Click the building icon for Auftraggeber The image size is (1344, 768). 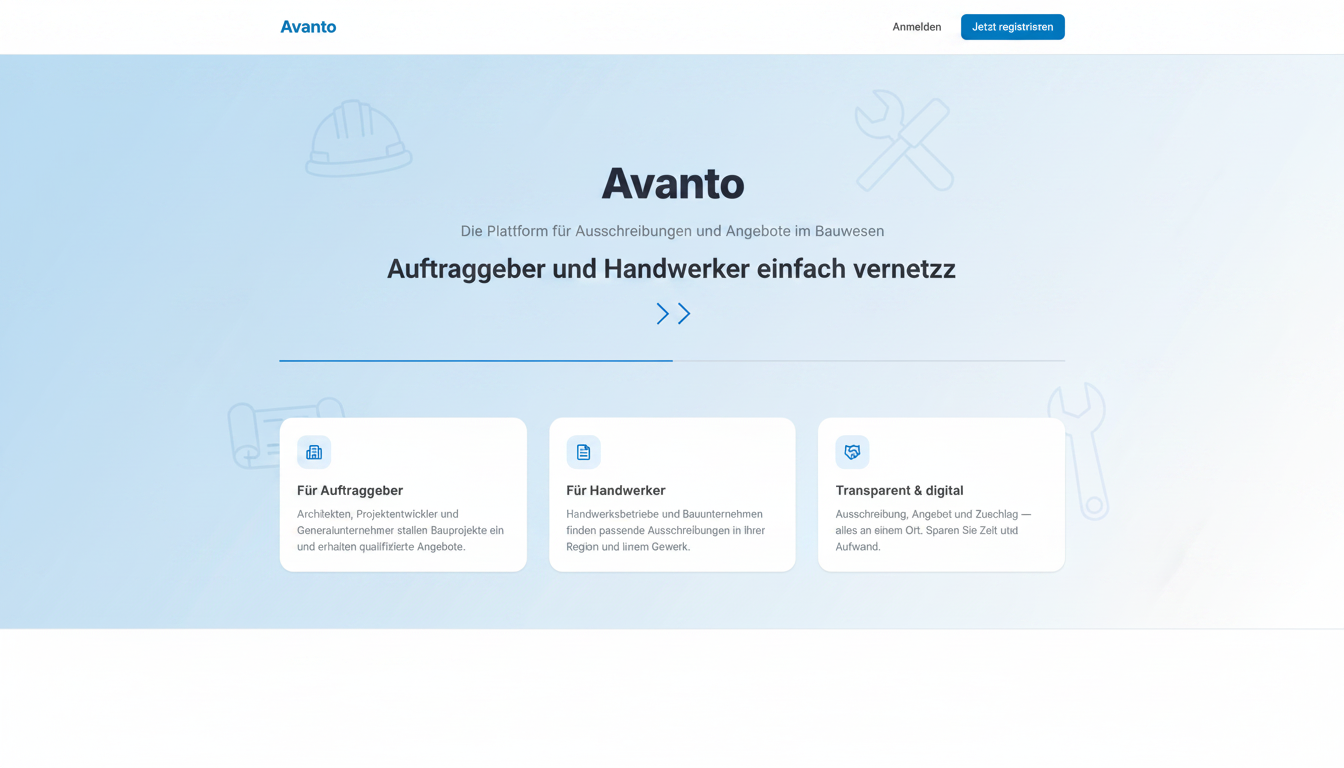pyautogui.click(x=314, y=452)
